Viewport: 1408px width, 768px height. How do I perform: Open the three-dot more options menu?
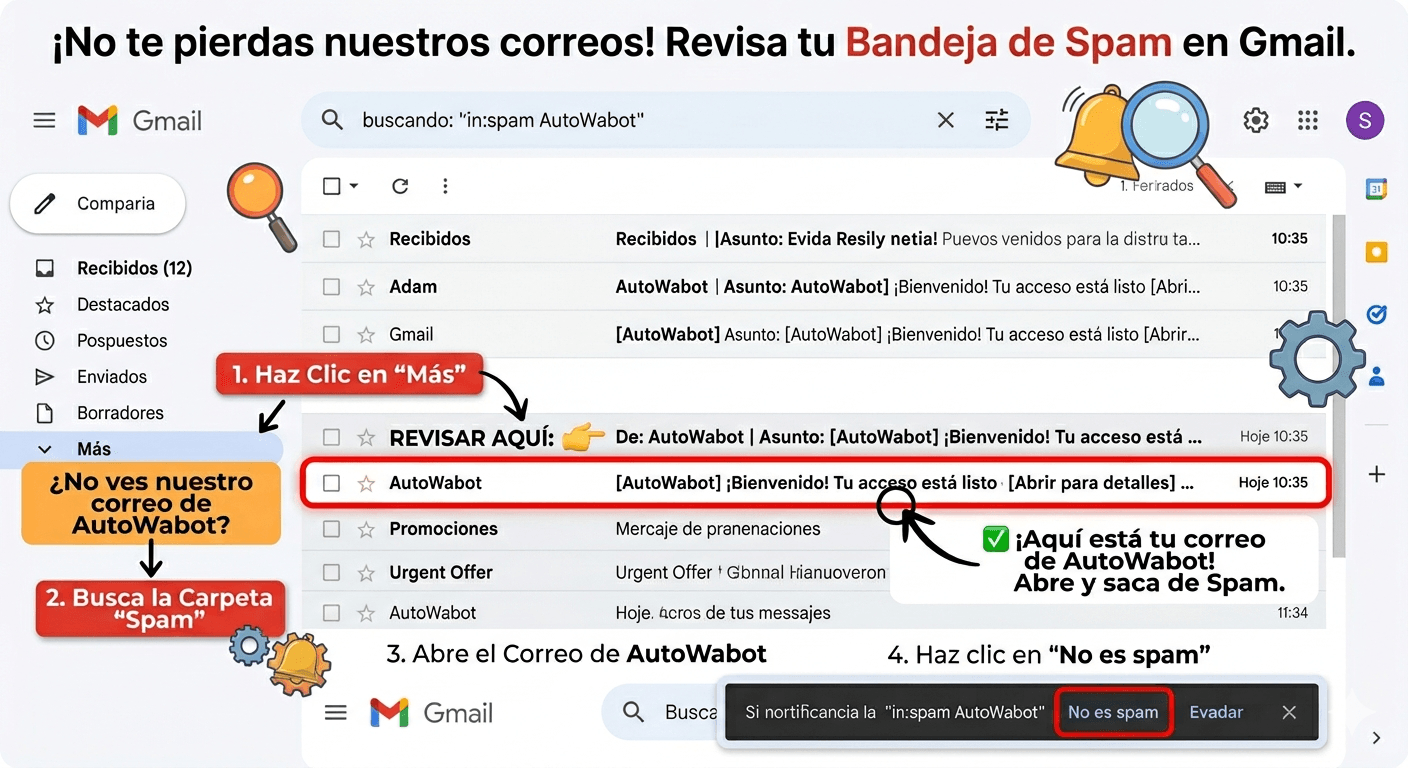(x=445, y=186)
